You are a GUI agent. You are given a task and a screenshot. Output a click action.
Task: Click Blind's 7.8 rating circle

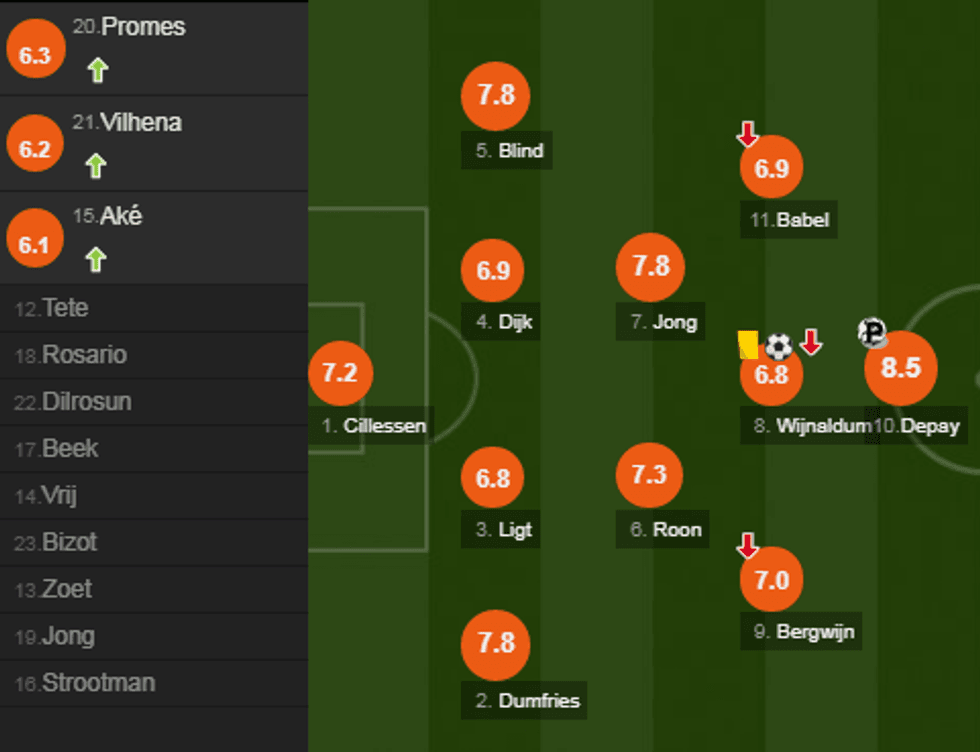coord(495,95)
